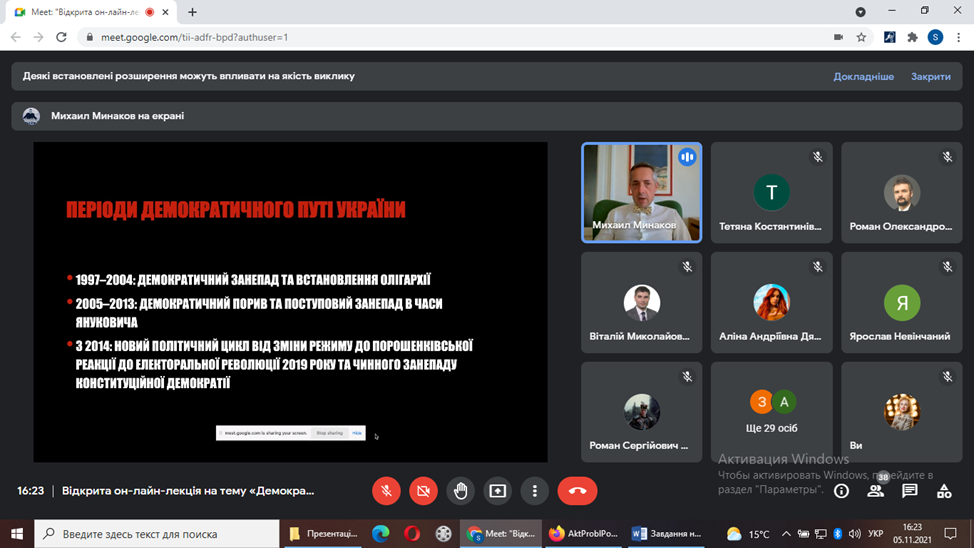The width and height of the screenshot is (974, 548).
Task: Select Михаил Минаков video tile
Action: 642,193
